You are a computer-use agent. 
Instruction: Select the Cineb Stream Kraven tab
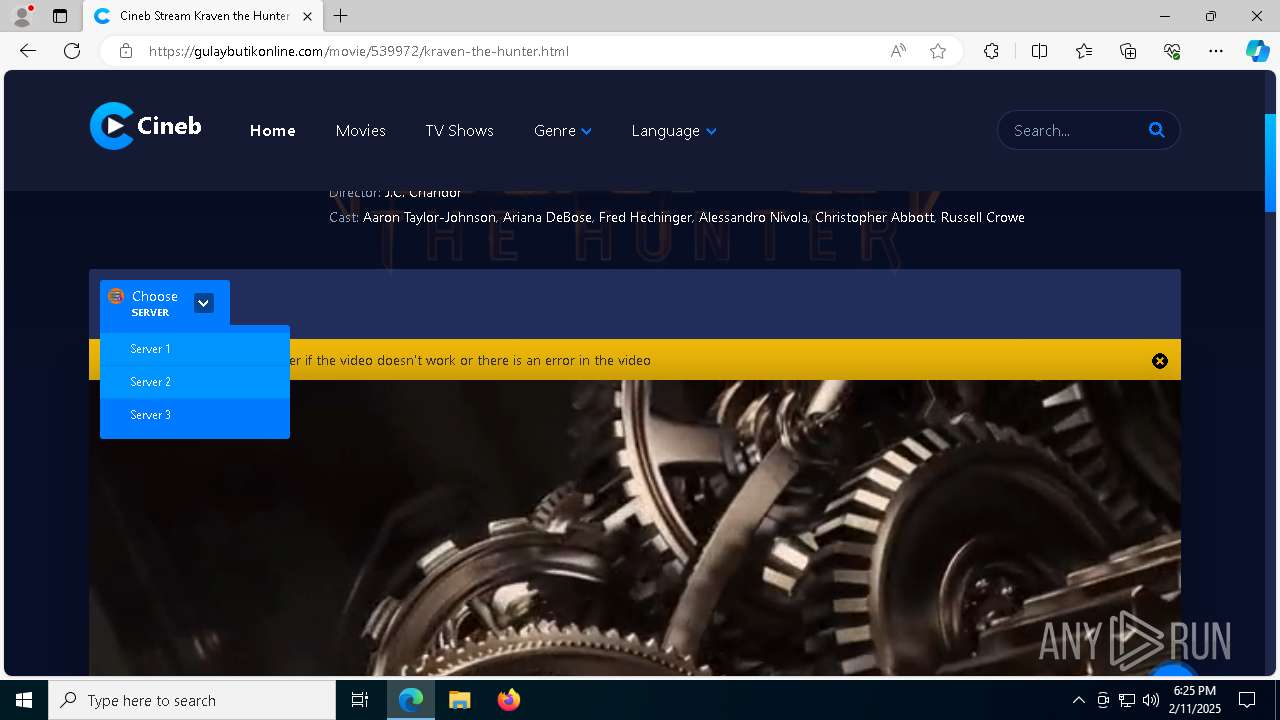point(203,16)
